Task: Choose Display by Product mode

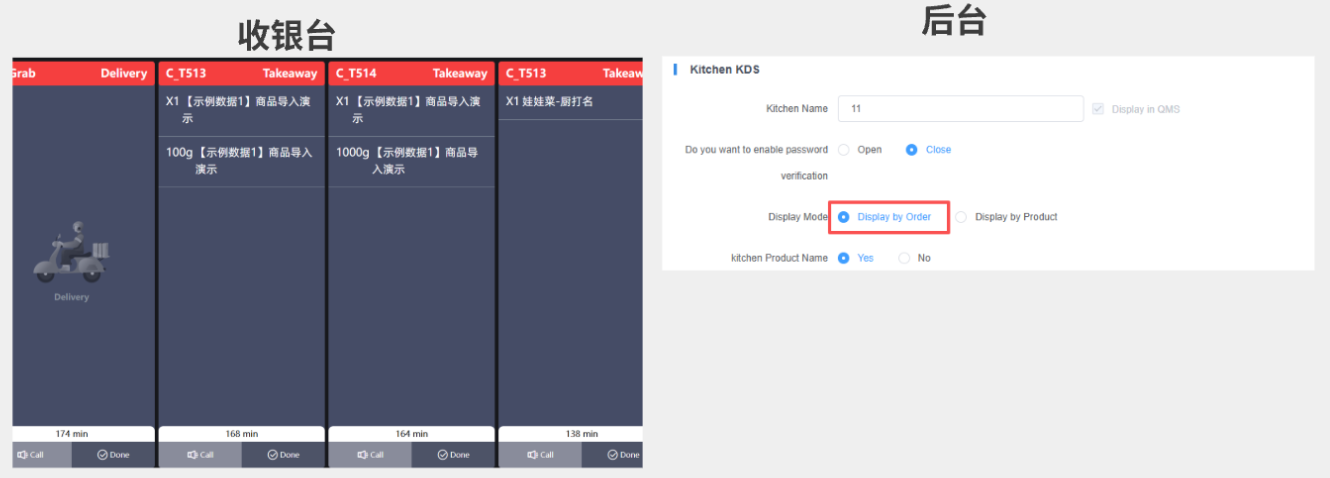Action: click(961, 217)
